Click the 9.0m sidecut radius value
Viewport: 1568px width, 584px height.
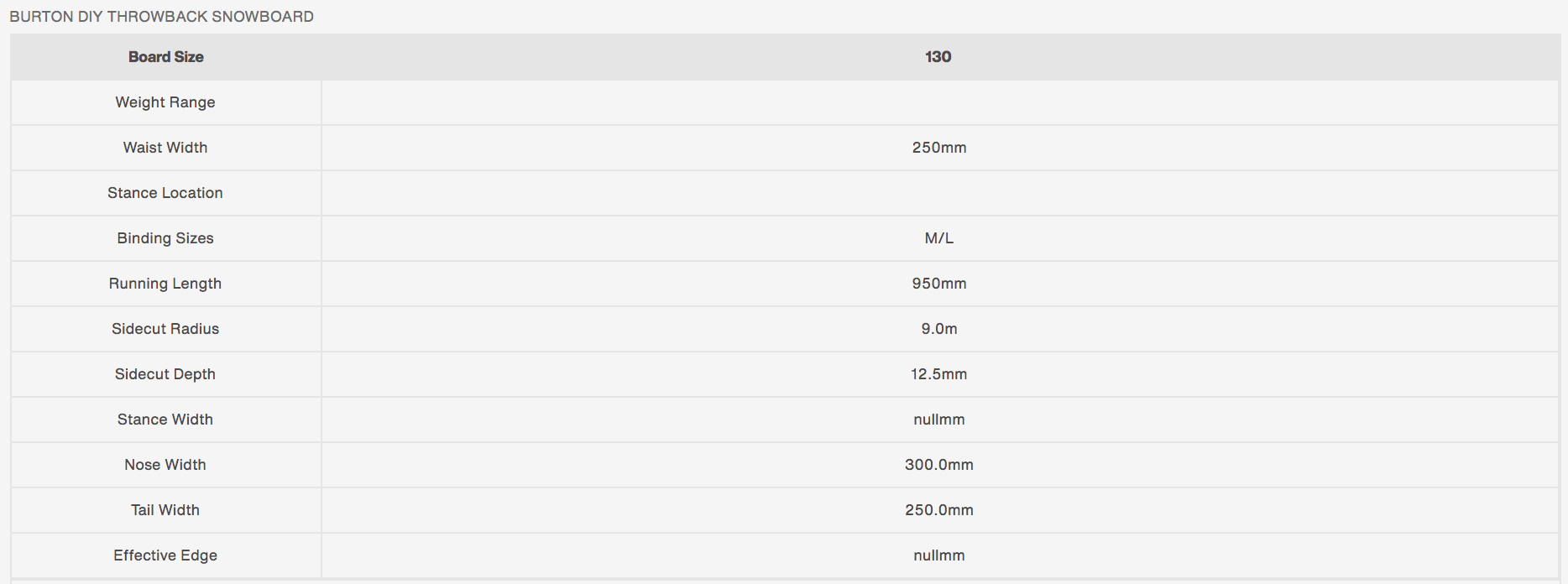coord(938,329)
